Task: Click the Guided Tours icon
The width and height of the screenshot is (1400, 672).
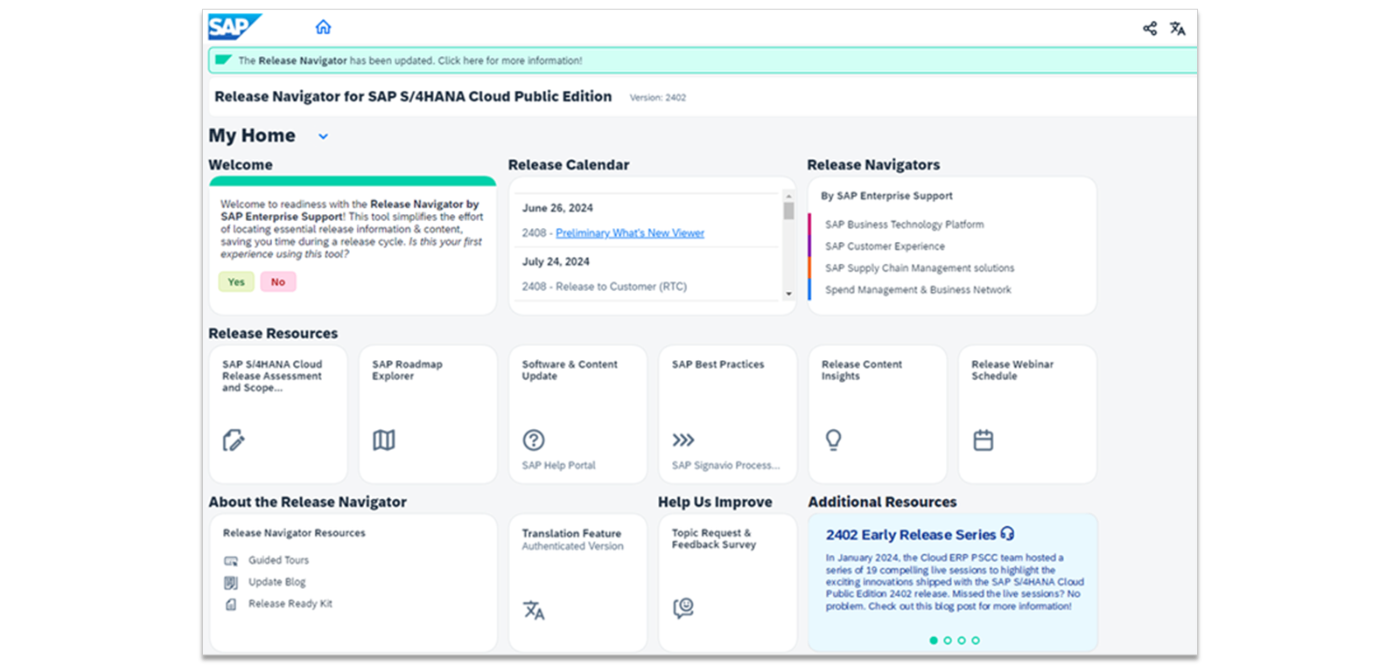Action: [x=231, y=561]
